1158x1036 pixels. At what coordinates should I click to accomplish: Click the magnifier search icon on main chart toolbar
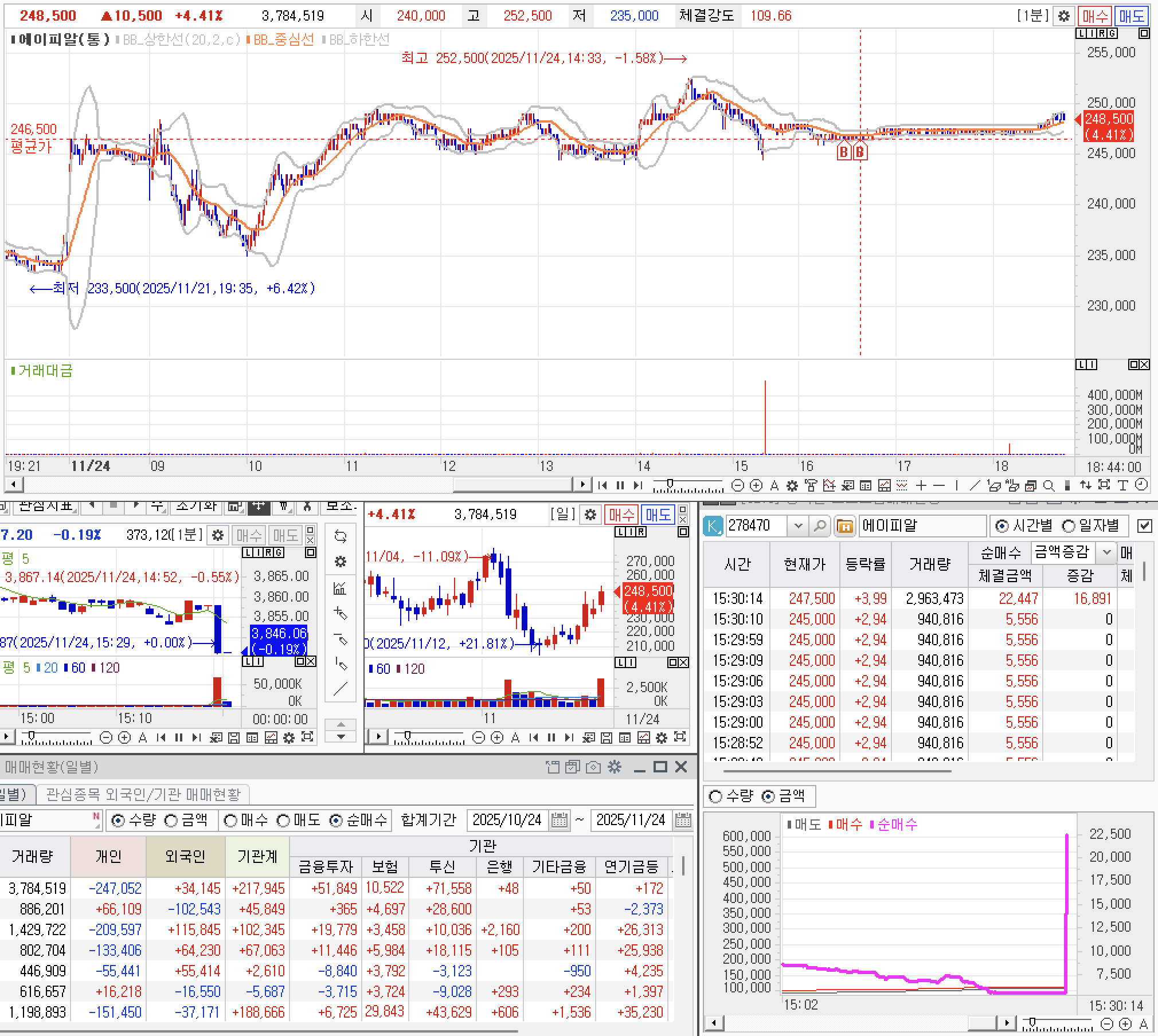click(x=1049, y=486)
